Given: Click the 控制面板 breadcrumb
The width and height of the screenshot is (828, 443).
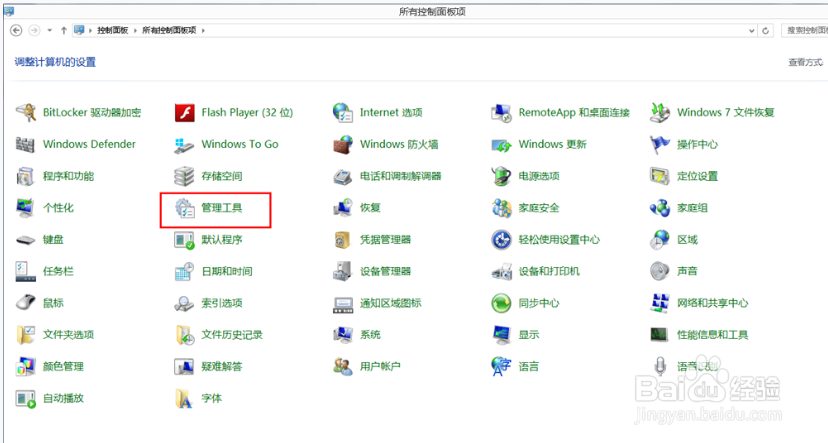Looking at the screenshot, I should [112, 31].
